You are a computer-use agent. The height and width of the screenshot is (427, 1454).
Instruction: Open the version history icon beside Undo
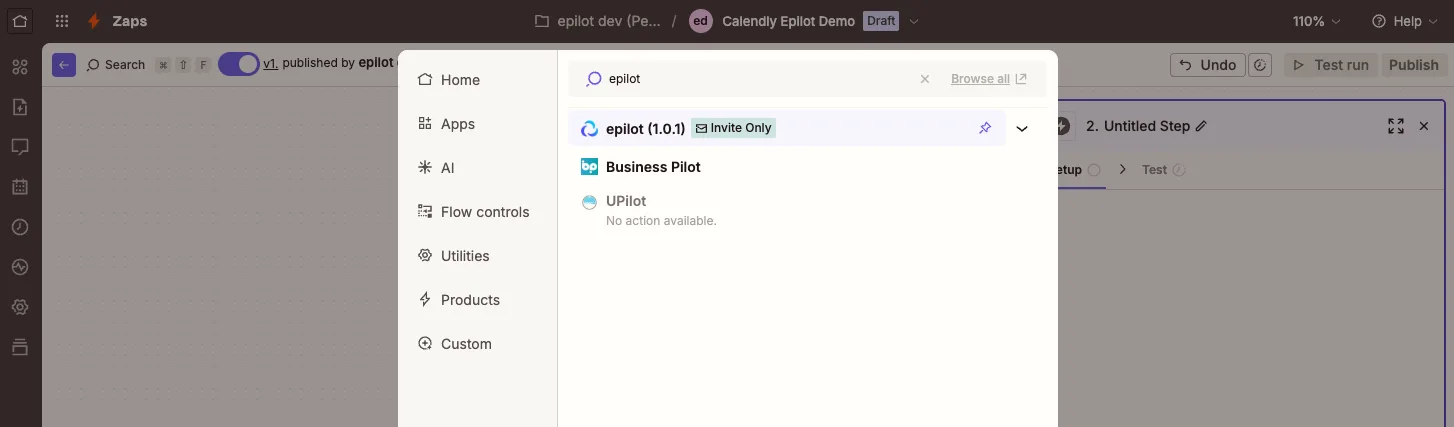pyautogui.click(x=1261, y=65)
